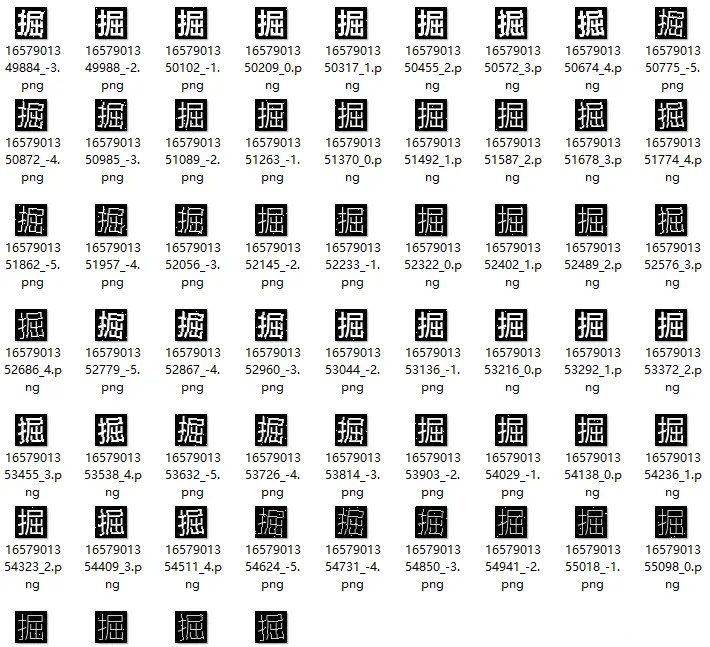The image size is (710, 647).
Task: Click thumbnail for 1657901350102_-1.png
Action: coord(191,23)
